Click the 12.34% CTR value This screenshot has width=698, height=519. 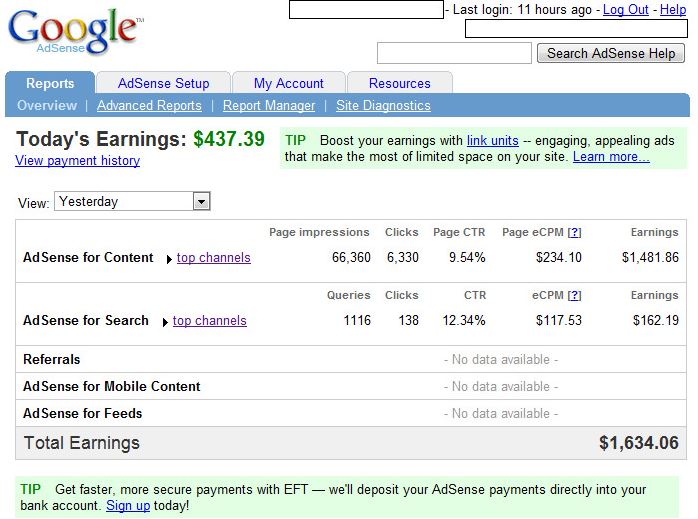click(x=464, y=320)
